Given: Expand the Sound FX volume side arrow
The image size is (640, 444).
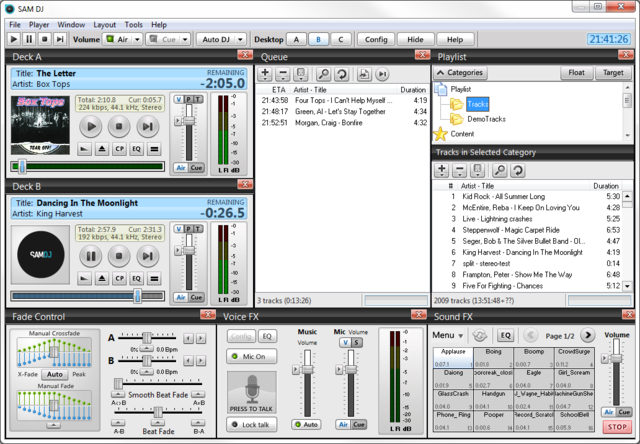Looking at the screenshot, I should pyautogui.click(x=604, y=359).
